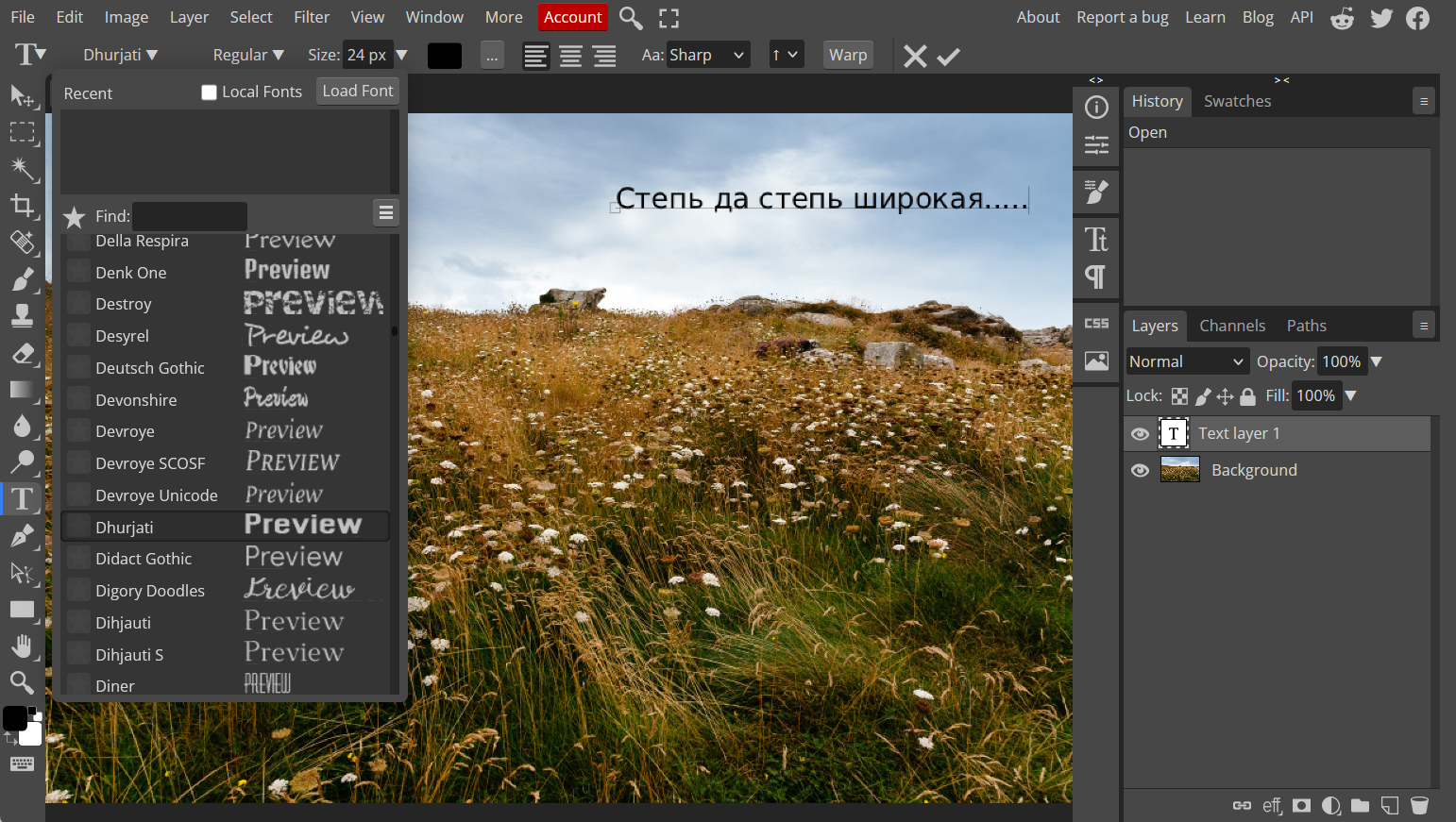Click the Load Font button
1456x822 pixels.
pyautogui.click(x=357, y=91)
